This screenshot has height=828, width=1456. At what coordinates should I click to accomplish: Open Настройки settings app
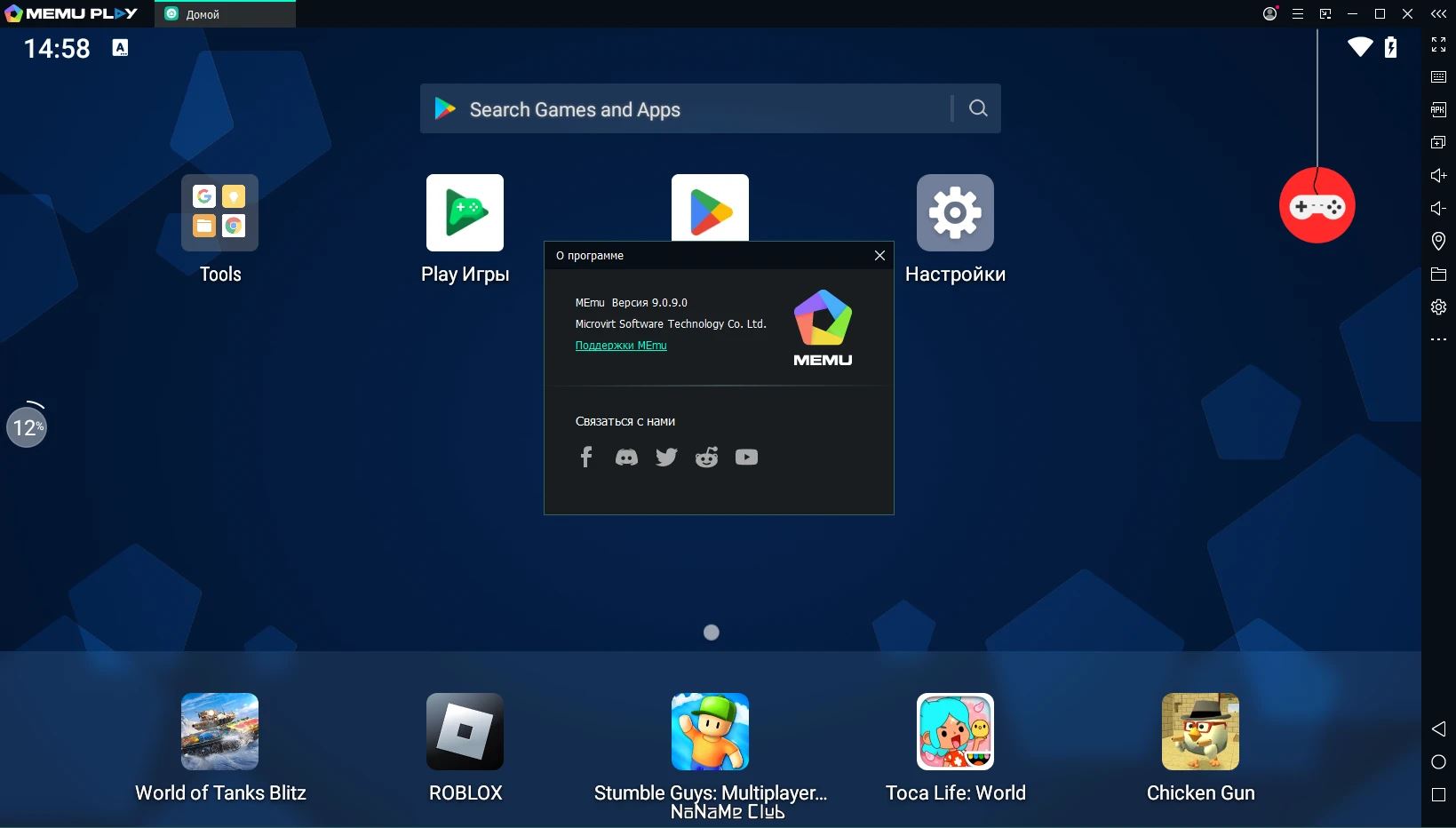click(x=955, y=213)
